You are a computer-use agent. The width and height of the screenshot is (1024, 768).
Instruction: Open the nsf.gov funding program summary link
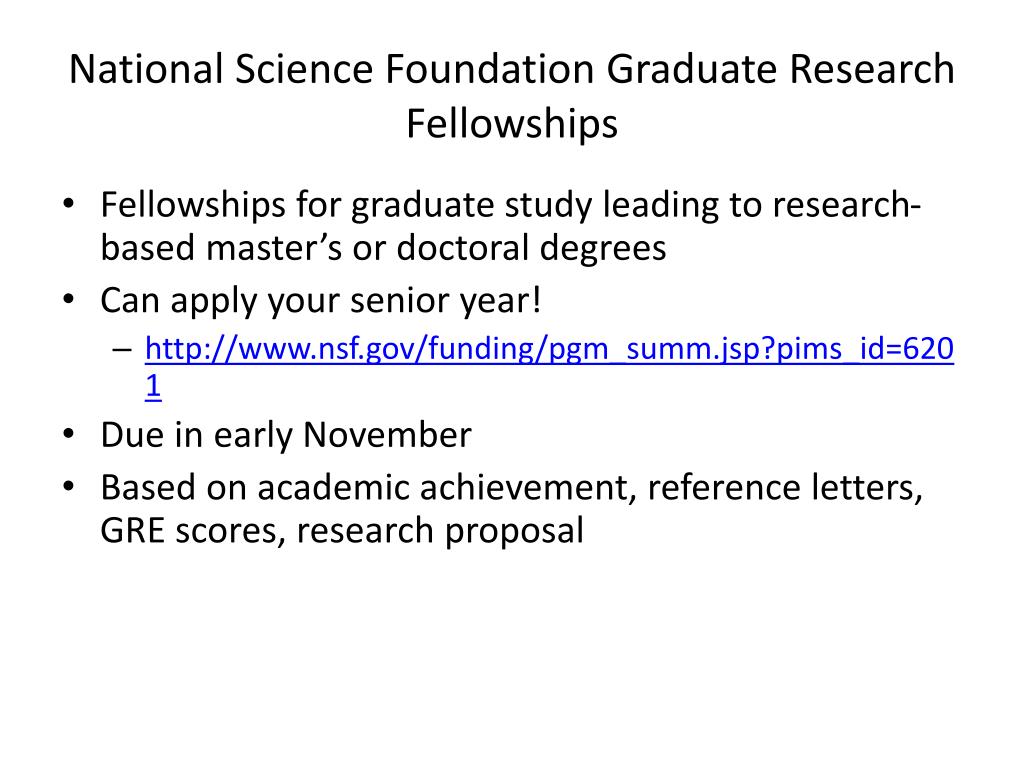coord(549,349)
